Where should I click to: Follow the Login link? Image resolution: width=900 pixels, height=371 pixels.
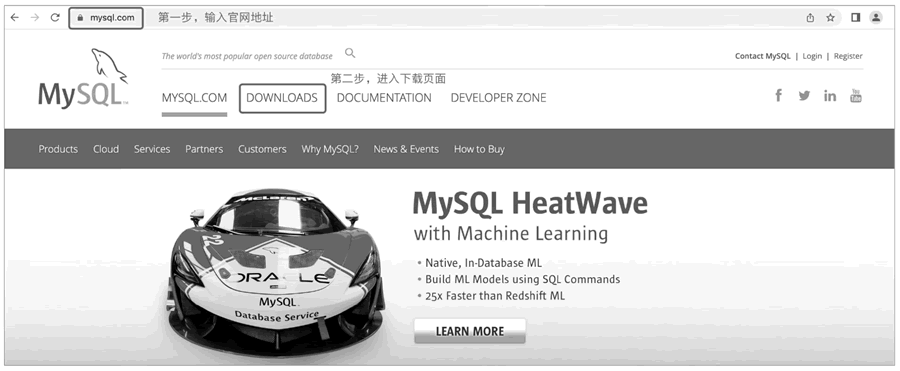tap(812, 56)
